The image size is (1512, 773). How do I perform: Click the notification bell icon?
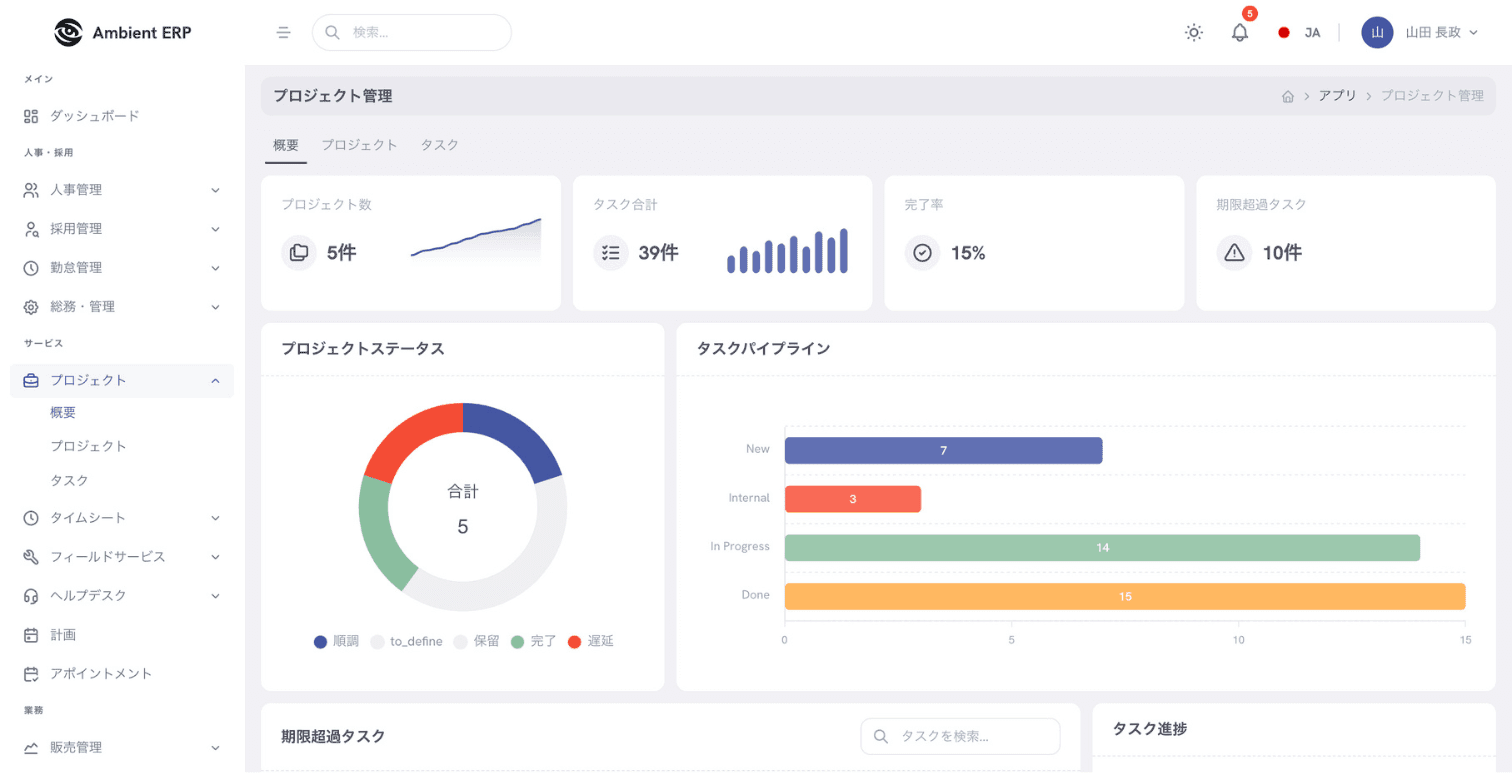point(1240,32)
